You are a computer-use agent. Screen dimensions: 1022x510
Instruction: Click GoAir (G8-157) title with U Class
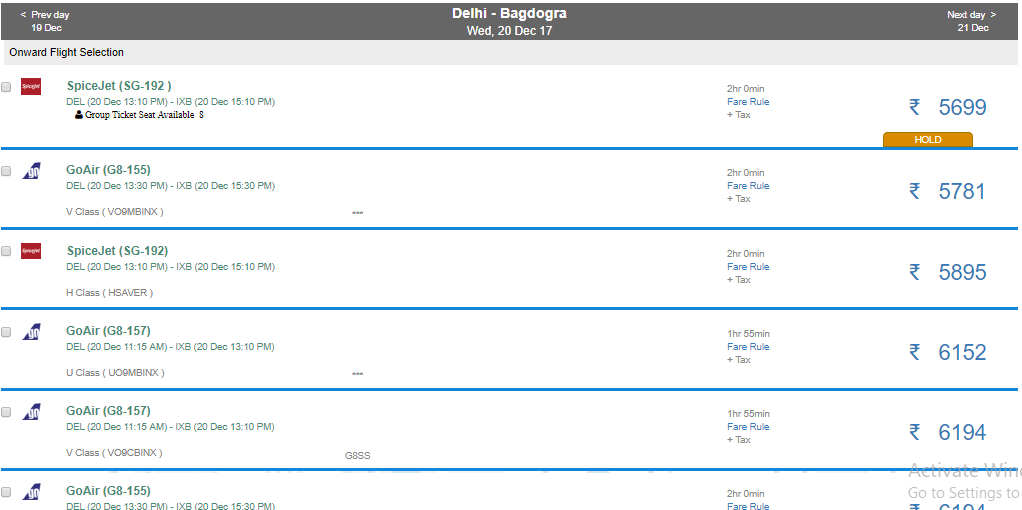[x=108, y=331]
